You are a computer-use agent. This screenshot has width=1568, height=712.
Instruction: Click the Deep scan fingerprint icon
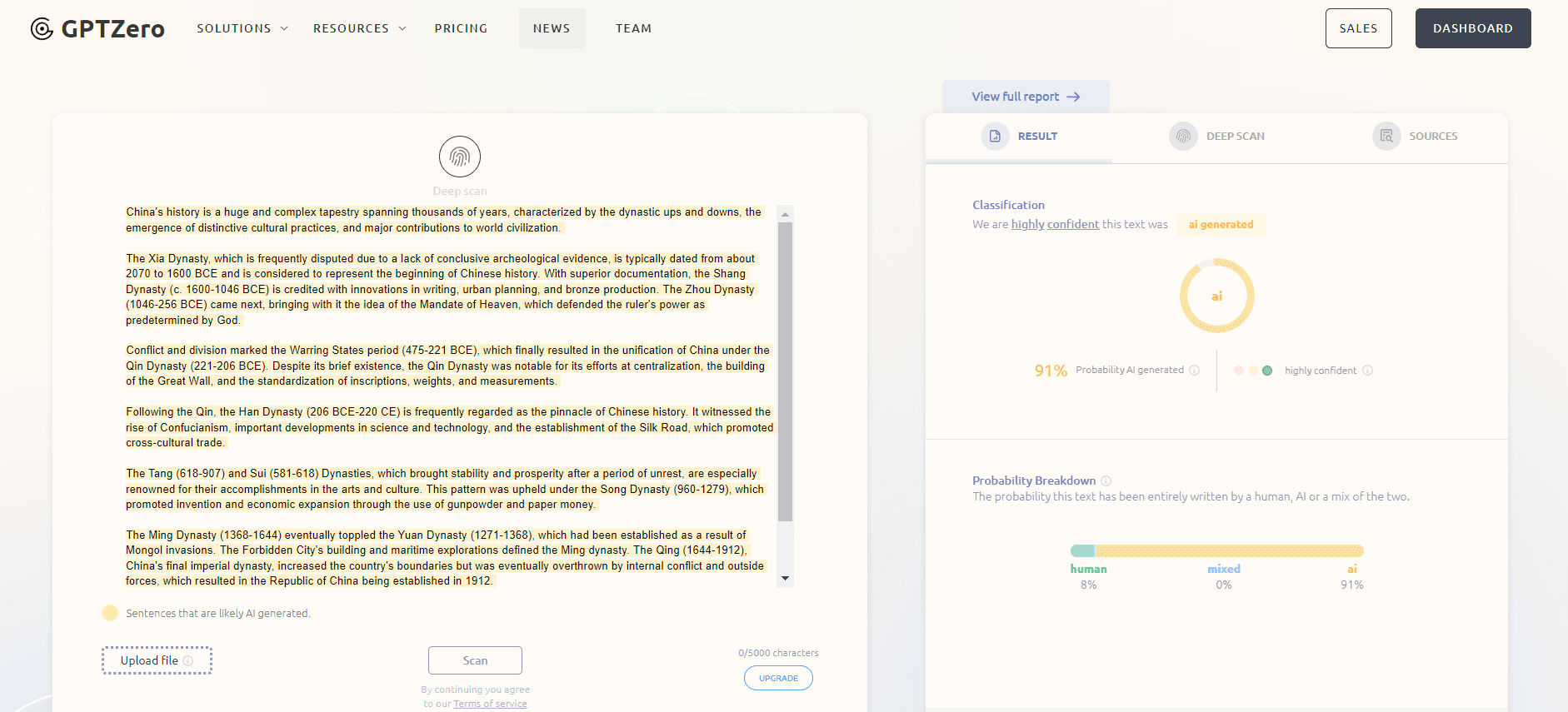(x=460, y=157)
